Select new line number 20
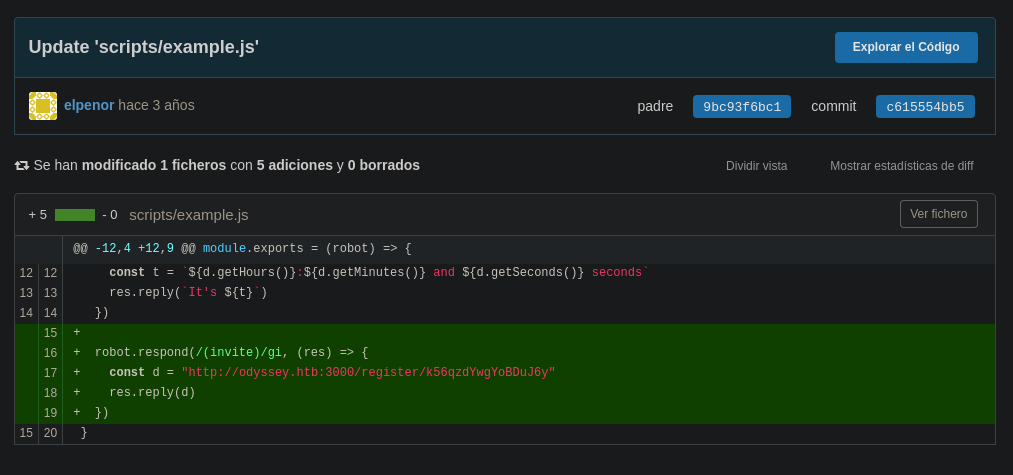 (x=50, y=433)
